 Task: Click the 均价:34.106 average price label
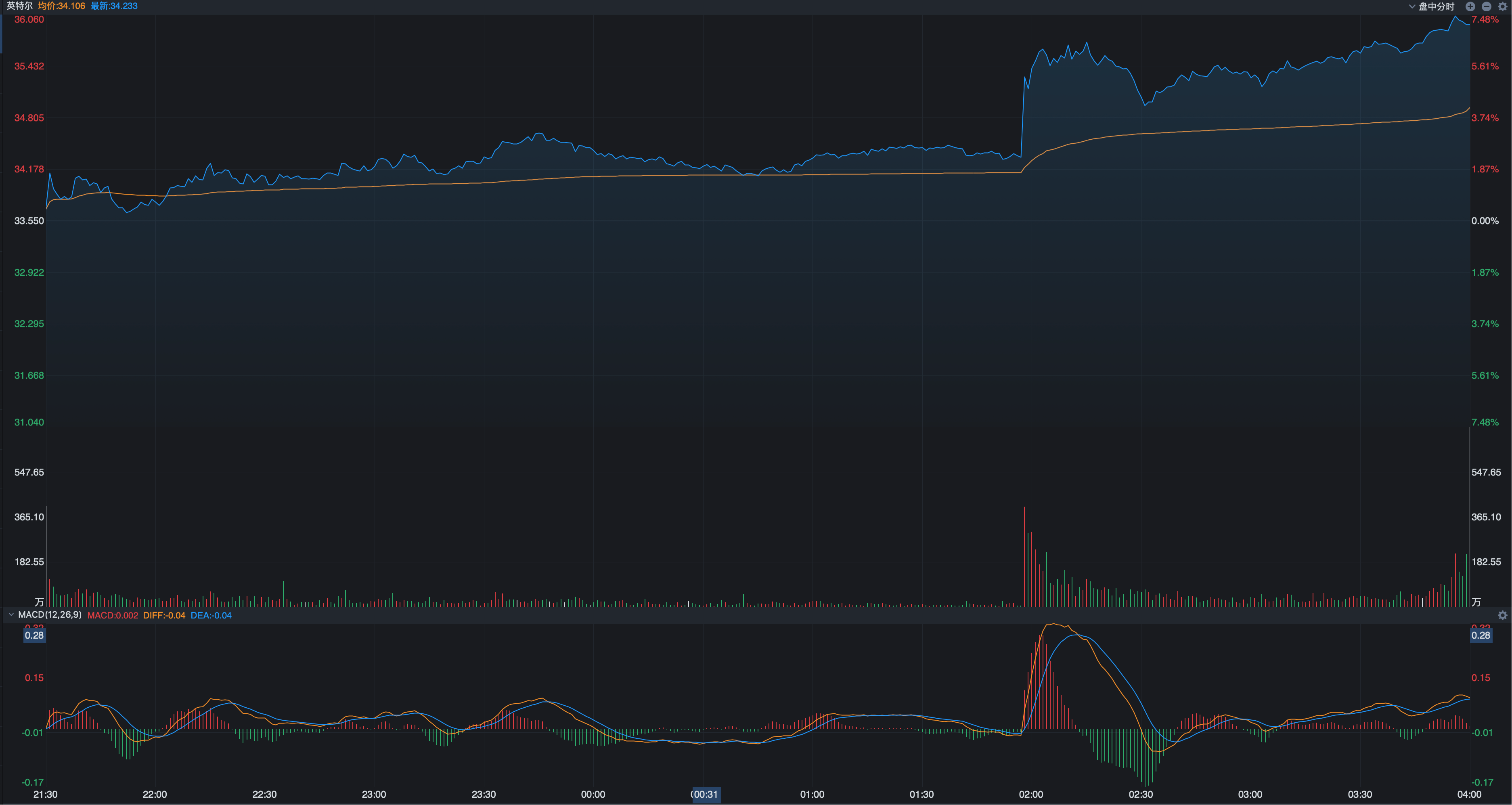click(x=61, y=6)
